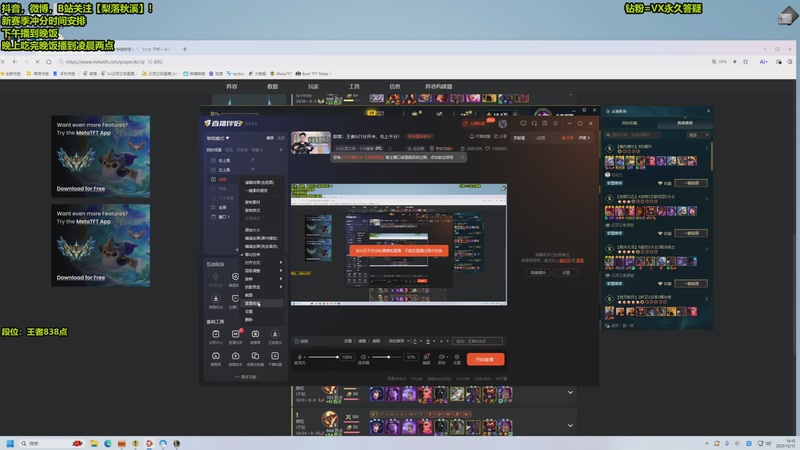Screen dimensions: 800x450
Task: Apply first comp with 一键应用 button
Action: [x=691, y=183]
